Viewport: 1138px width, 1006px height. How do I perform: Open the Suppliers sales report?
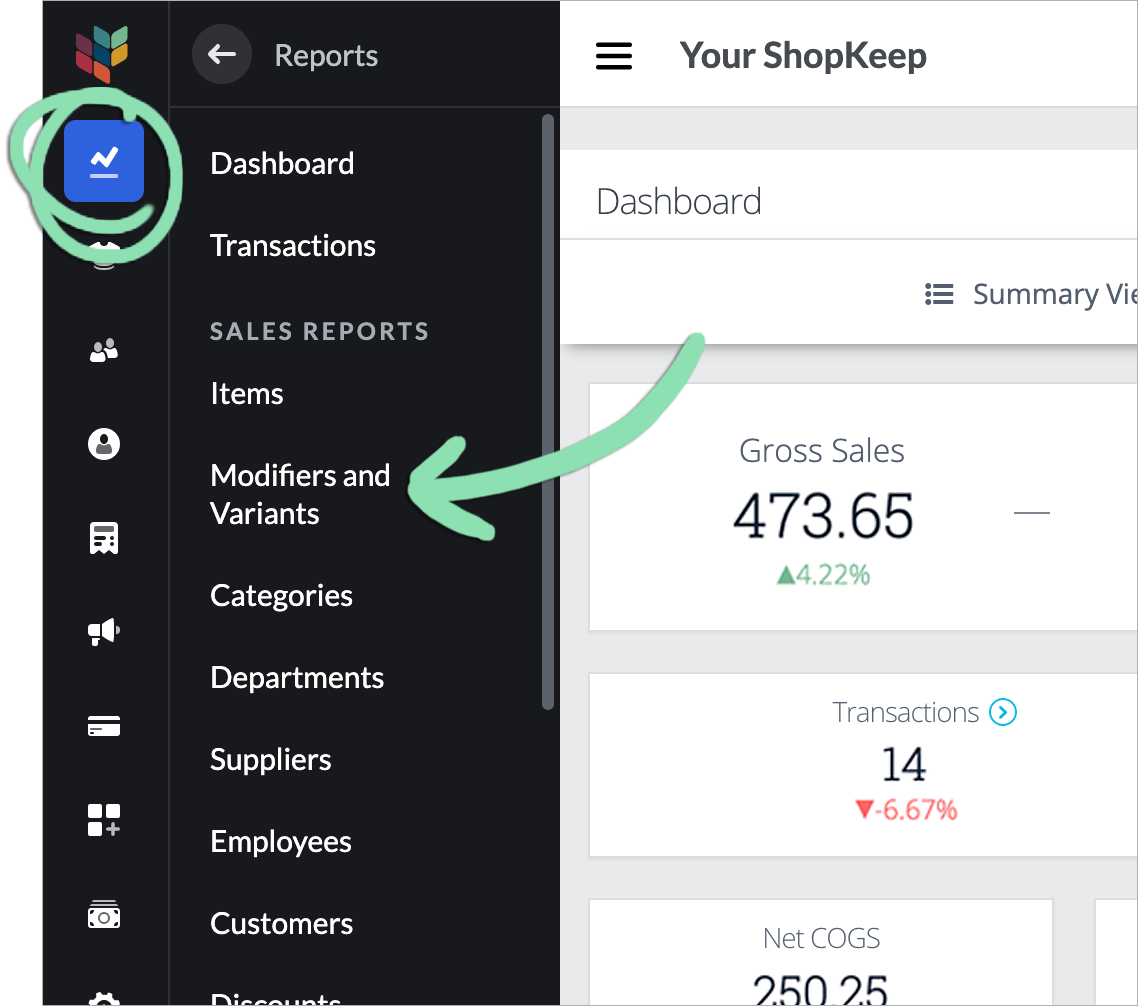[x=271, y=760]
